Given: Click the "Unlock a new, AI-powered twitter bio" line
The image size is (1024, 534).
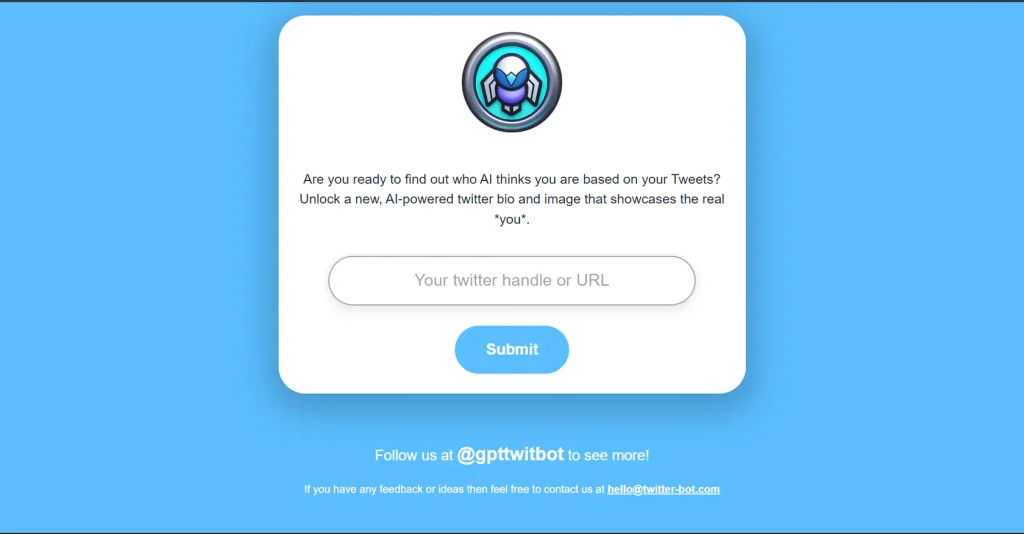Looking at the screenshot, I should click(511, 199).
